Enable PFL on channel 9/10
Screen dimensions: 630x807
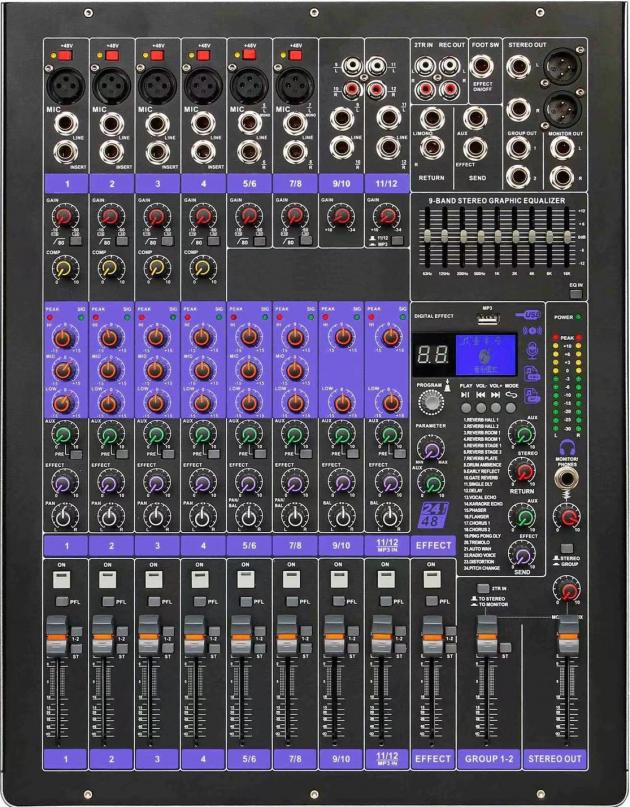click(339, 601)
